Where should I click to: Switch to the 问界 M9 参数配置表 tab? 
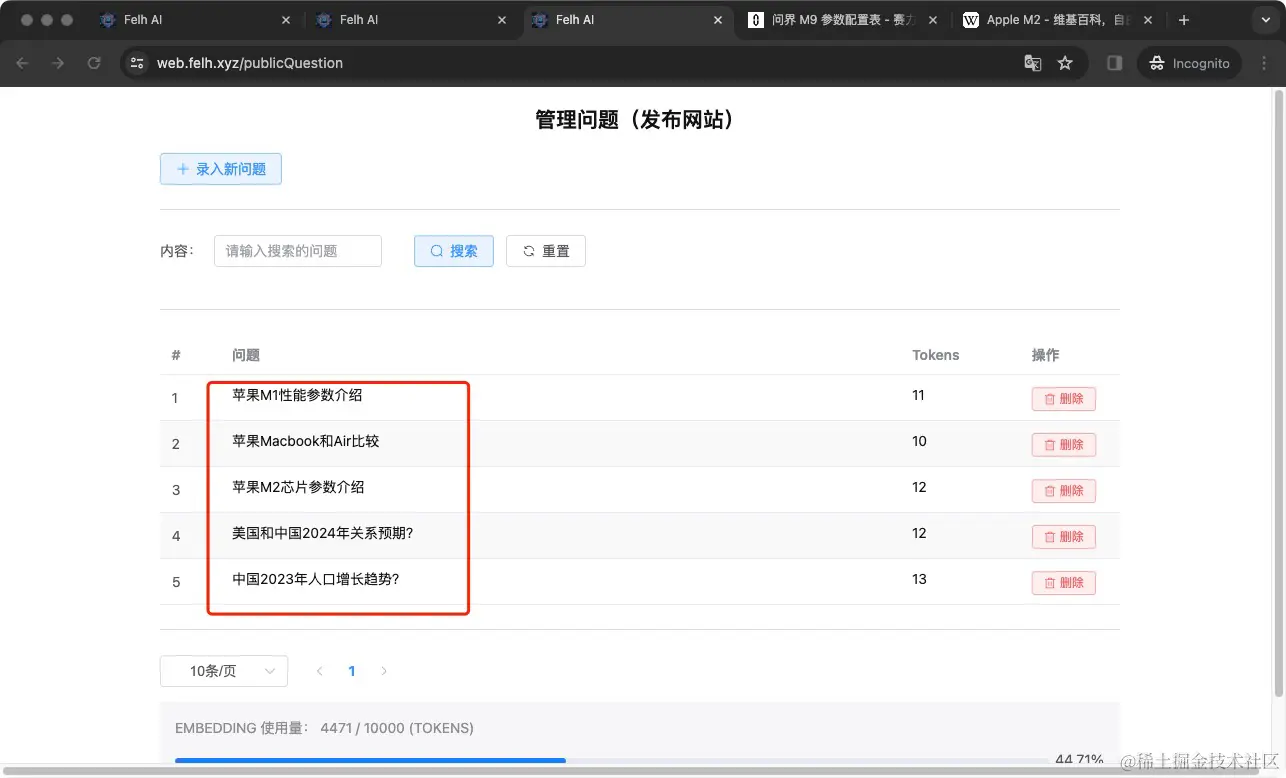click(844, 20)
